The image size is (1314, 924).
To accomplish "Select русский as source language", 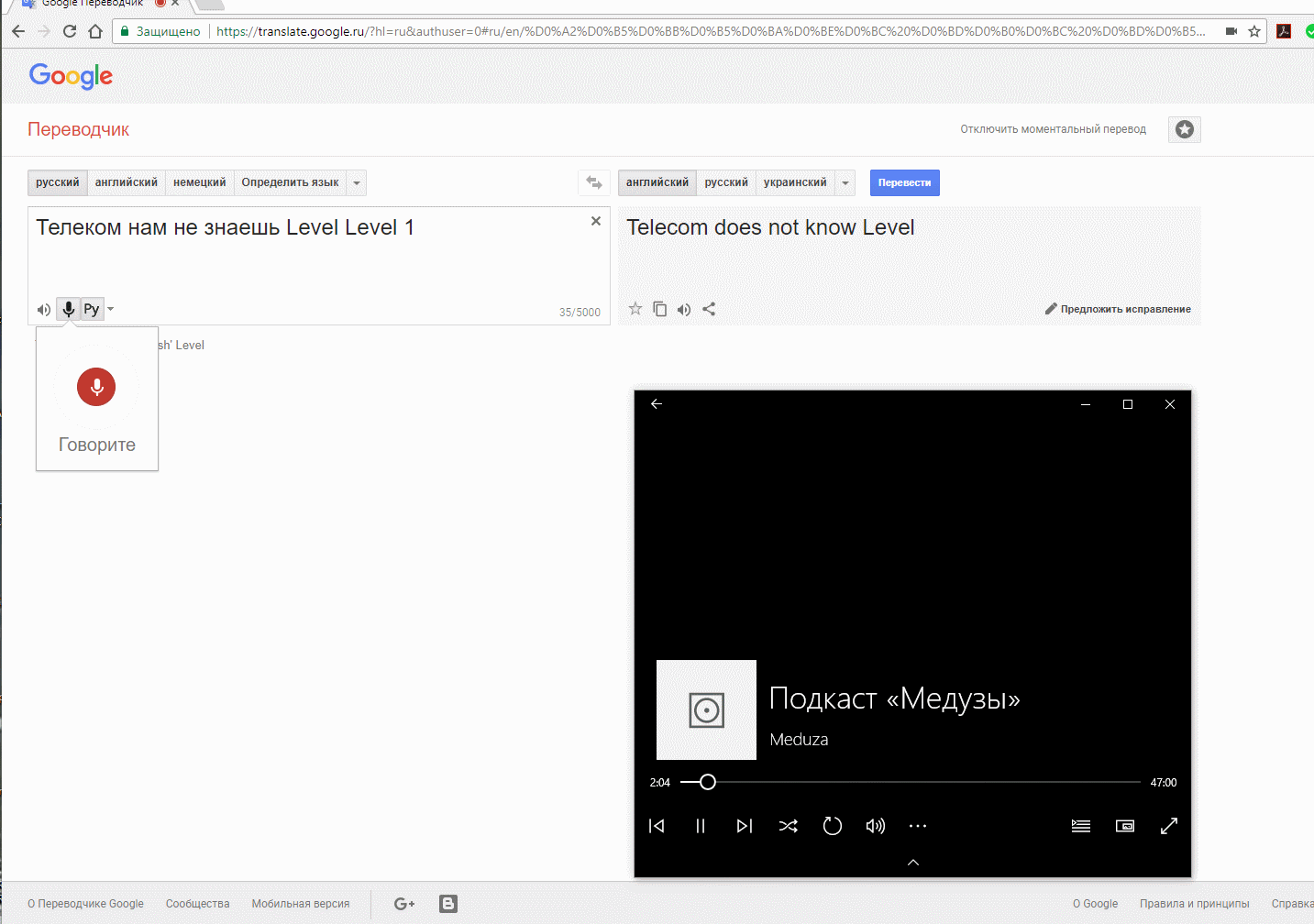I will point(58,182).
